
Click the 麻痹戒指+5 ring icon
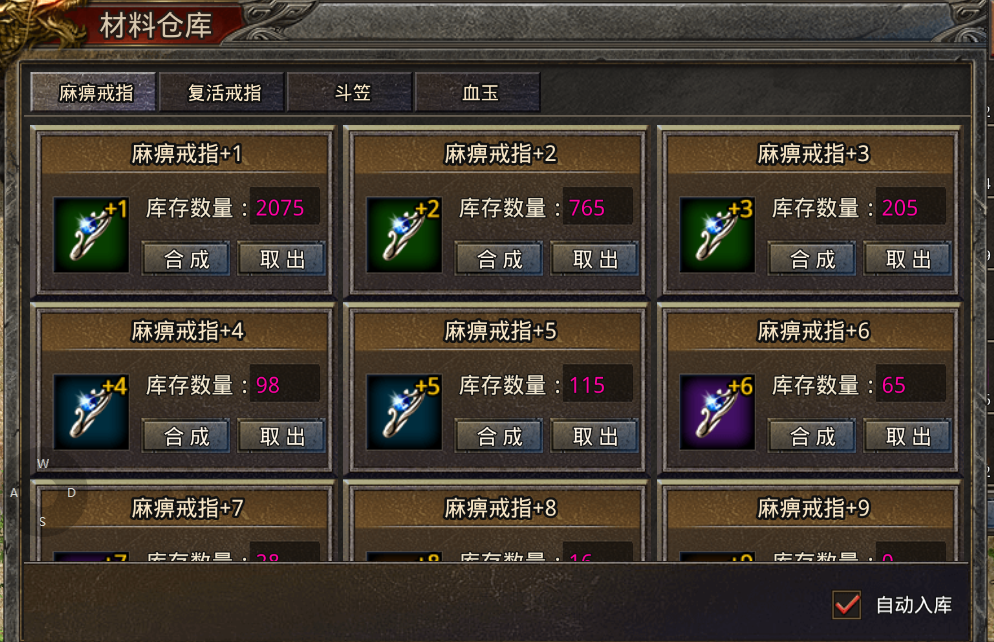click(x=404, y=412)
